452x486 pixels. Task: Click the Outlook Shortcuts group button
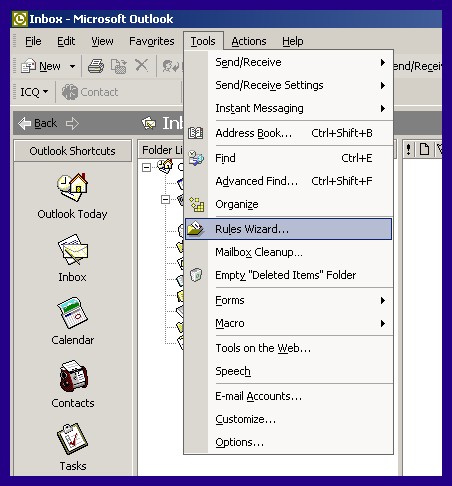pyautogui.click(x=73, y=151)
